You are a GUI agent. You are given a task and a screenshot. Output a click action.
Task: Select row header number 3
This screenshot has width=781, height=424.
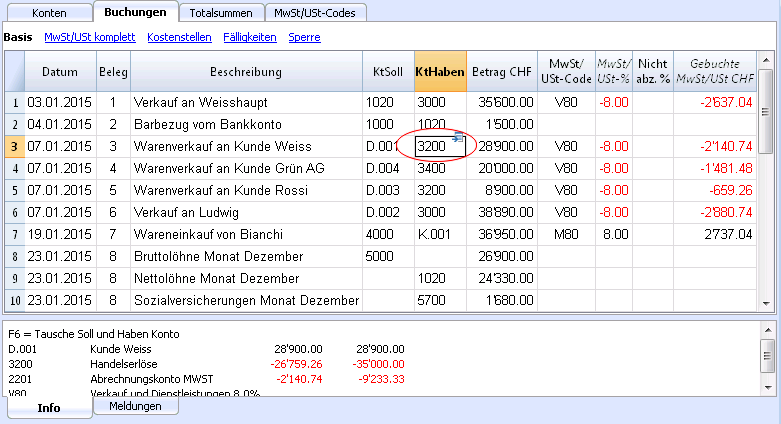pos(14,146)
